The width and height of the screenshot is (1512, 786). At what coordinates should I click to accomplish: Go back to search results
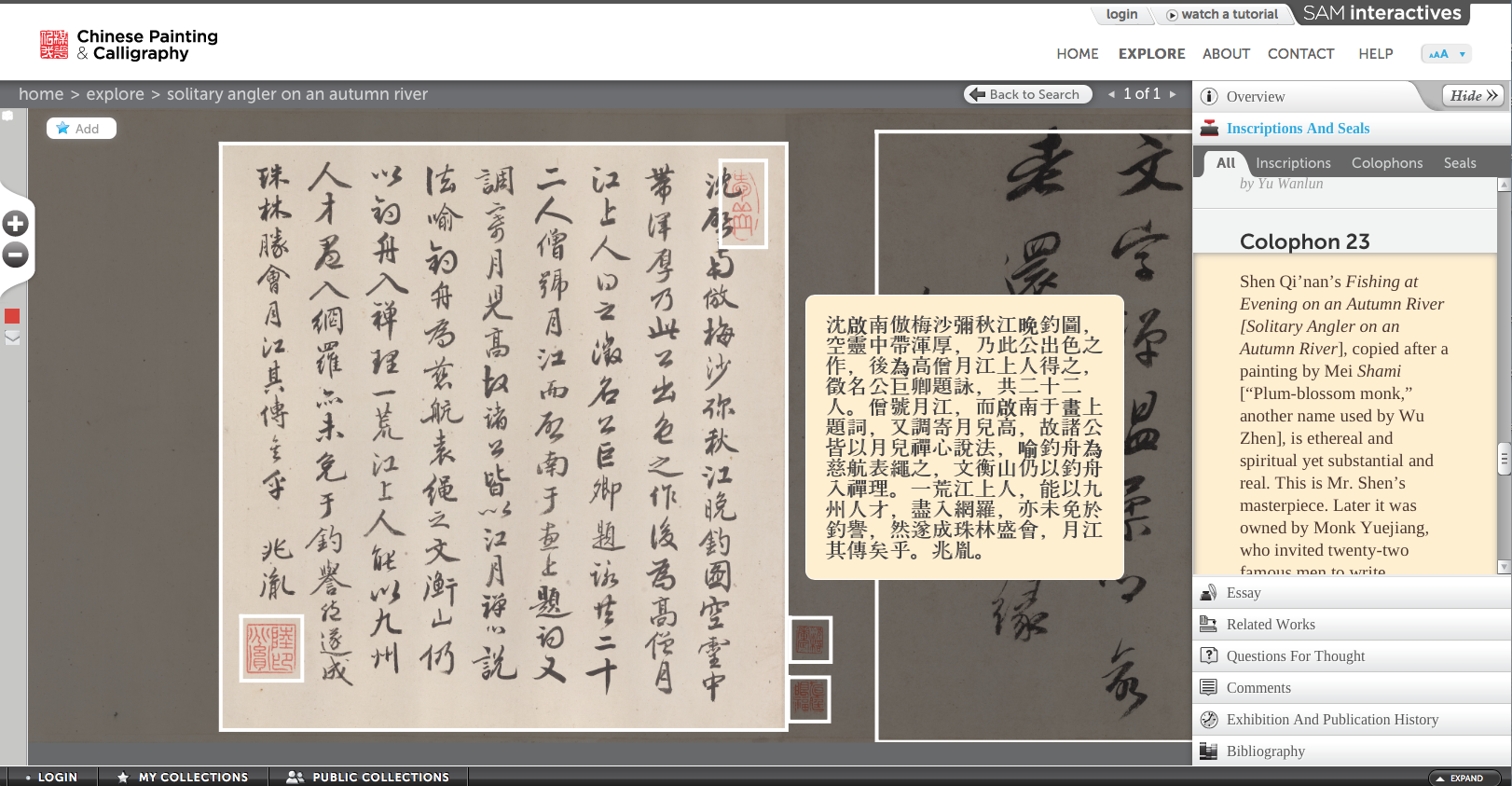pyautogui.click(x=1027, y=94)
